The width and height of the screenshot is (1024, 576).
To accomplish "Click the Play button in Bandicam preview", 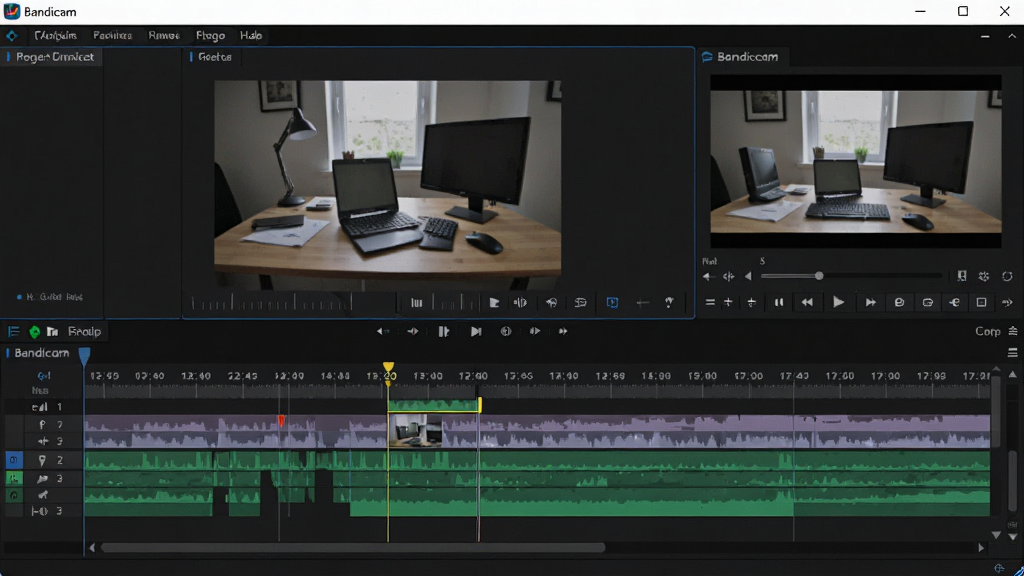I will click(839, 302).
